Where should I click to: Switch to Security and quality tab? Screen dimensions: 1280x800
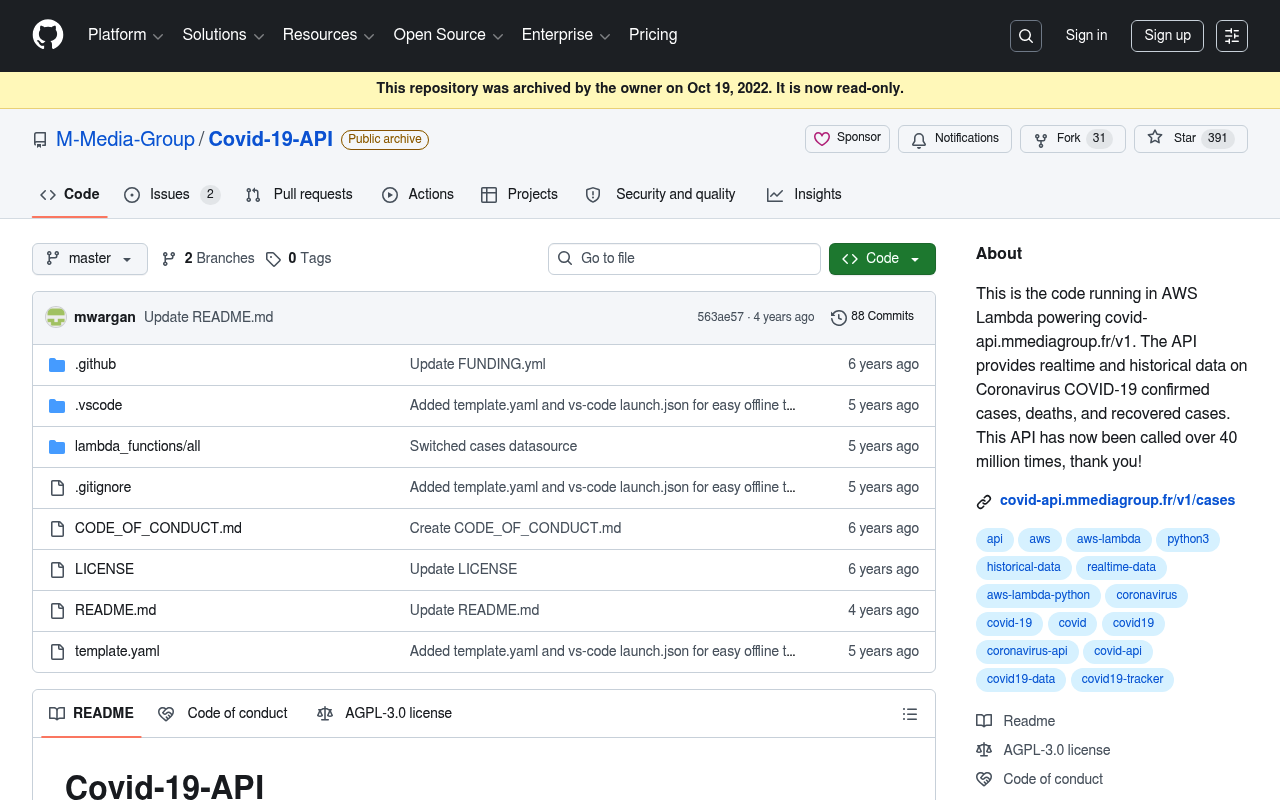click(661, 195)
